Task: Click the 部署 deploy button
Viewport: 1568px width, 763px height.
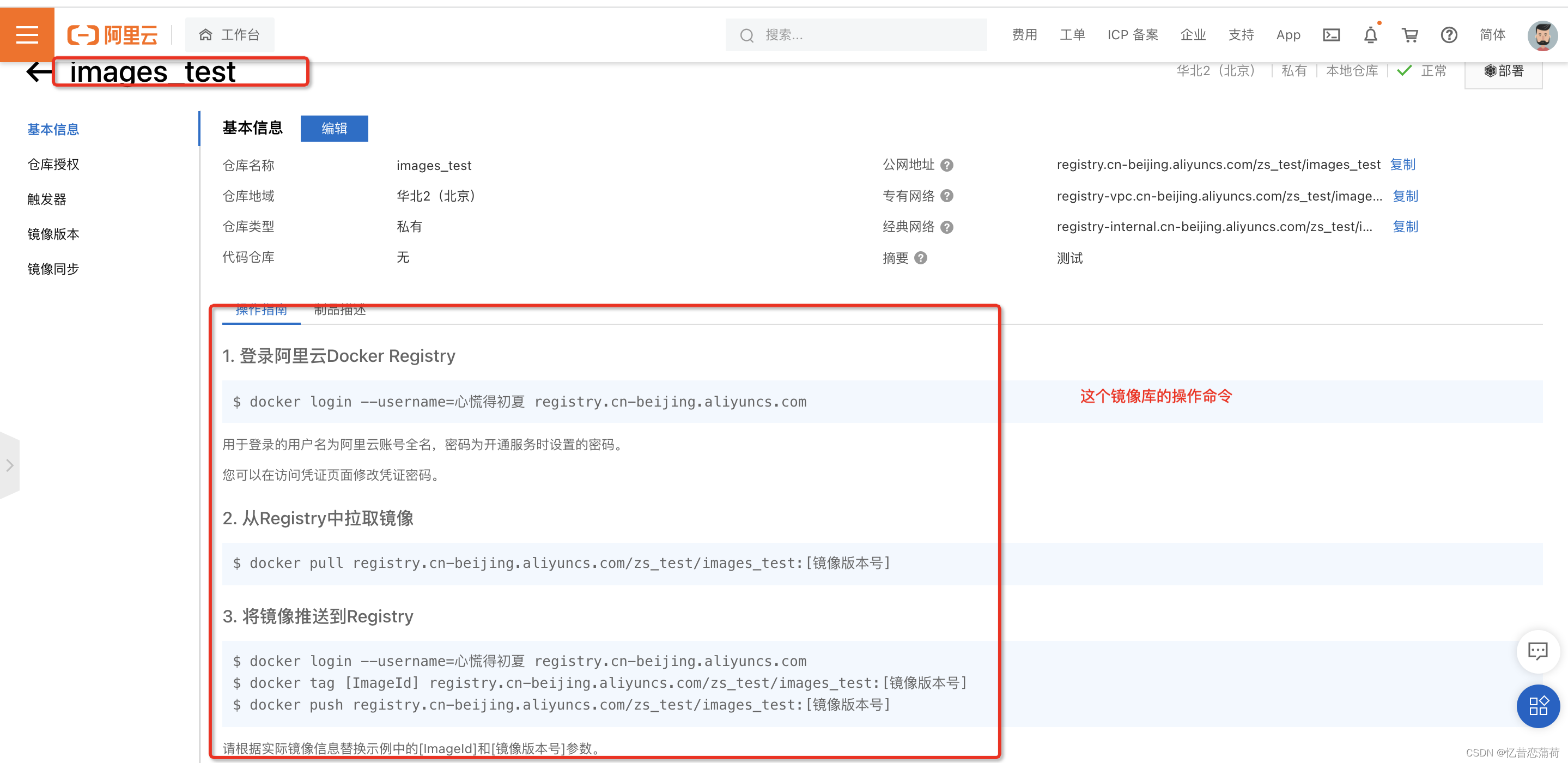Action: 1504,71
